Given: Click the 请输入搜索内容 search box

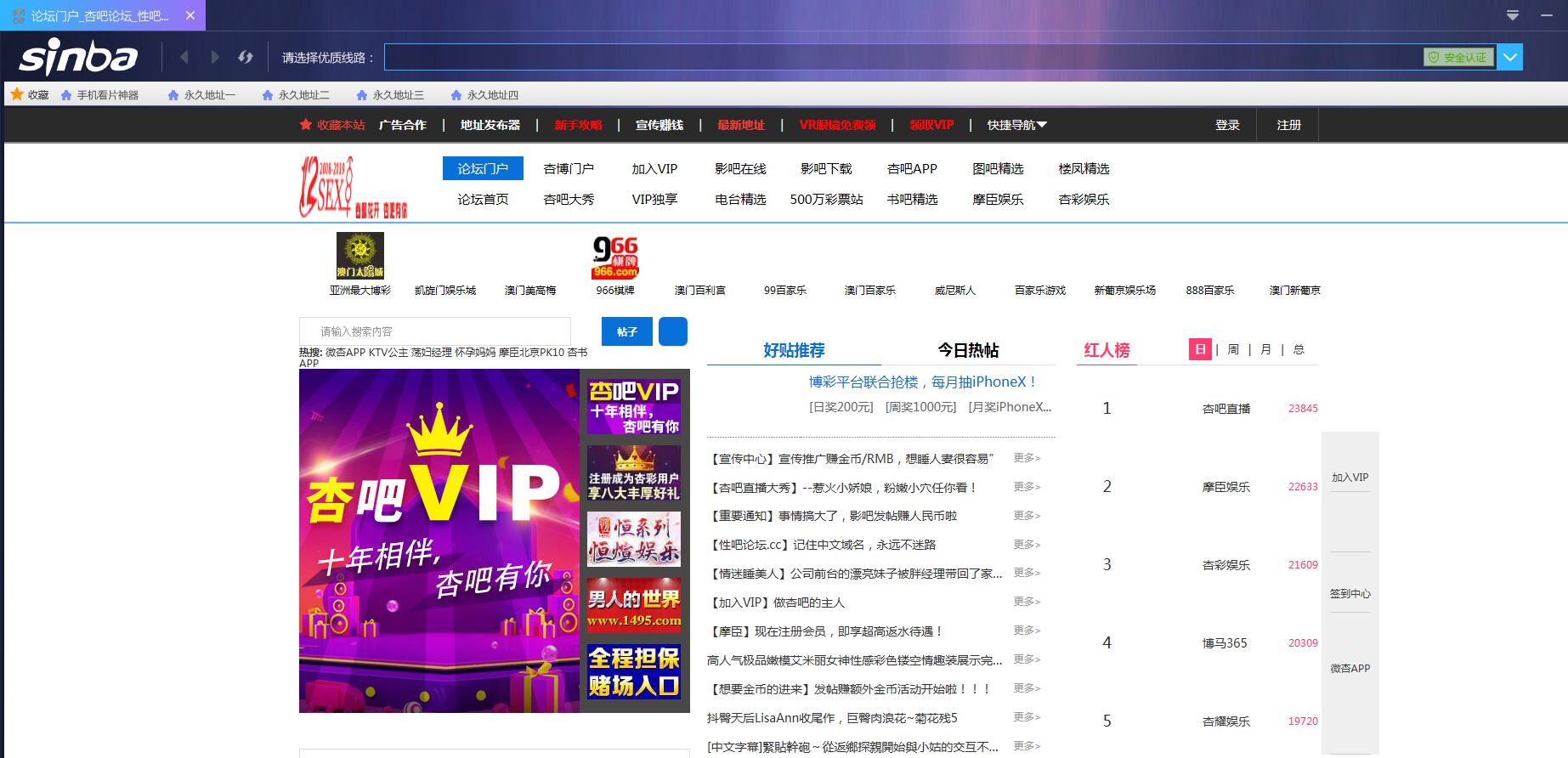Looking at the screenshot, I should point(435,331).
